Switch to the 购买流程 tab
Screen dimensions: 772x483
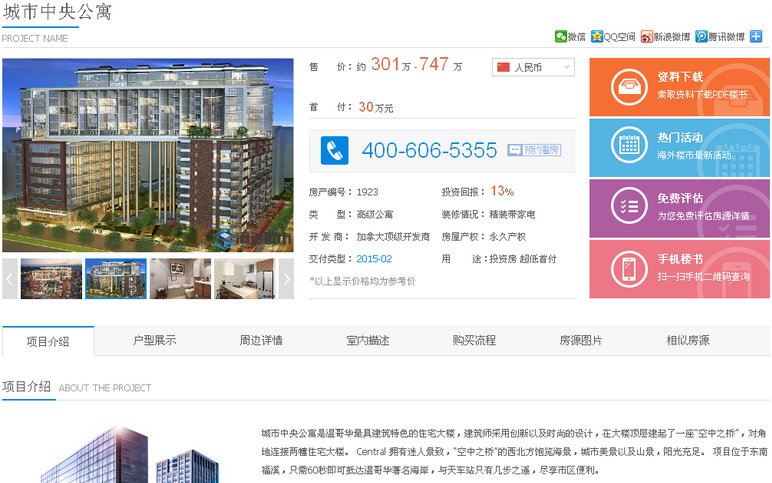pyautogui.click(x=474, y=340)
